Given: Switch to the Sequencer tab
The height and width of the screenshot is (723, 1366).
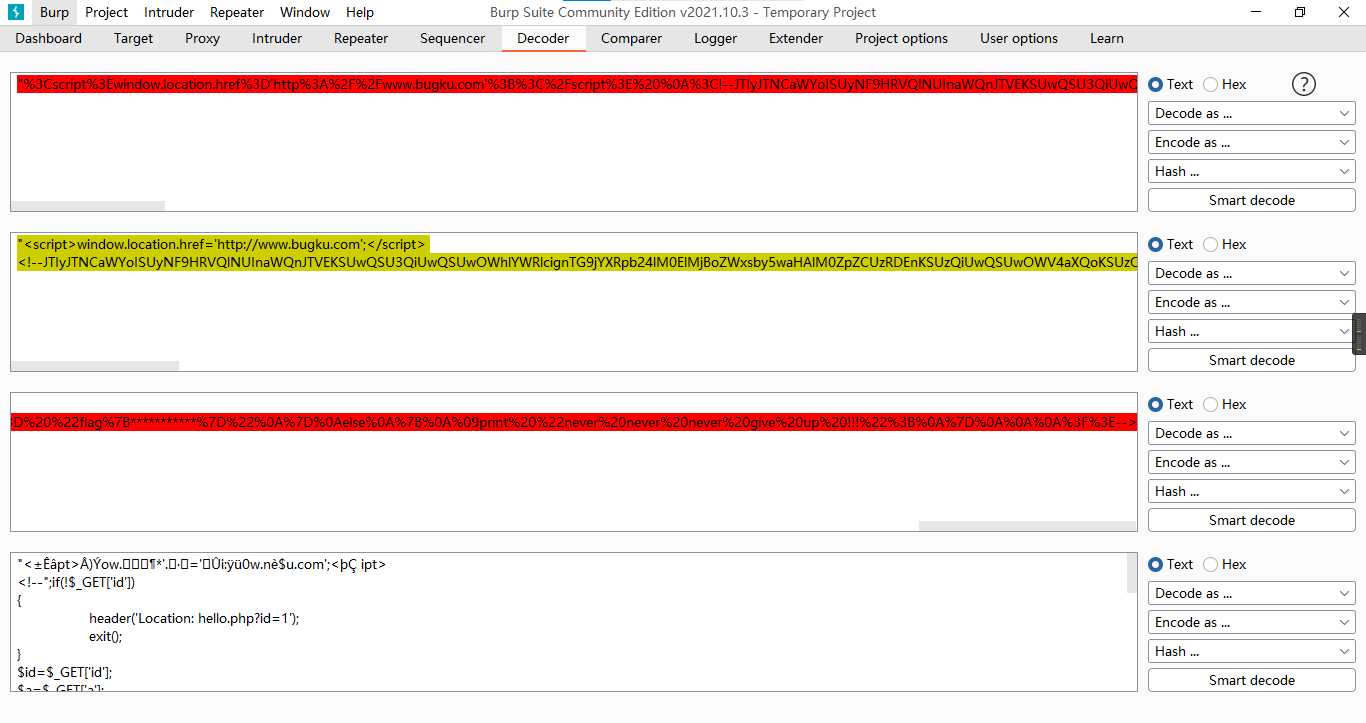Looking at the screenshot, I should pos(452,38).
